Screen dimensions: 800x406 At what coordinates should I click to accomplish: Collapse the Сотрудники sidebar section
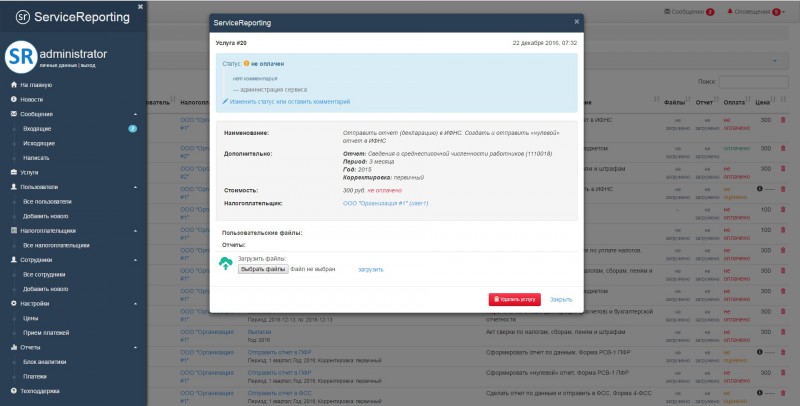pos(136,260)
